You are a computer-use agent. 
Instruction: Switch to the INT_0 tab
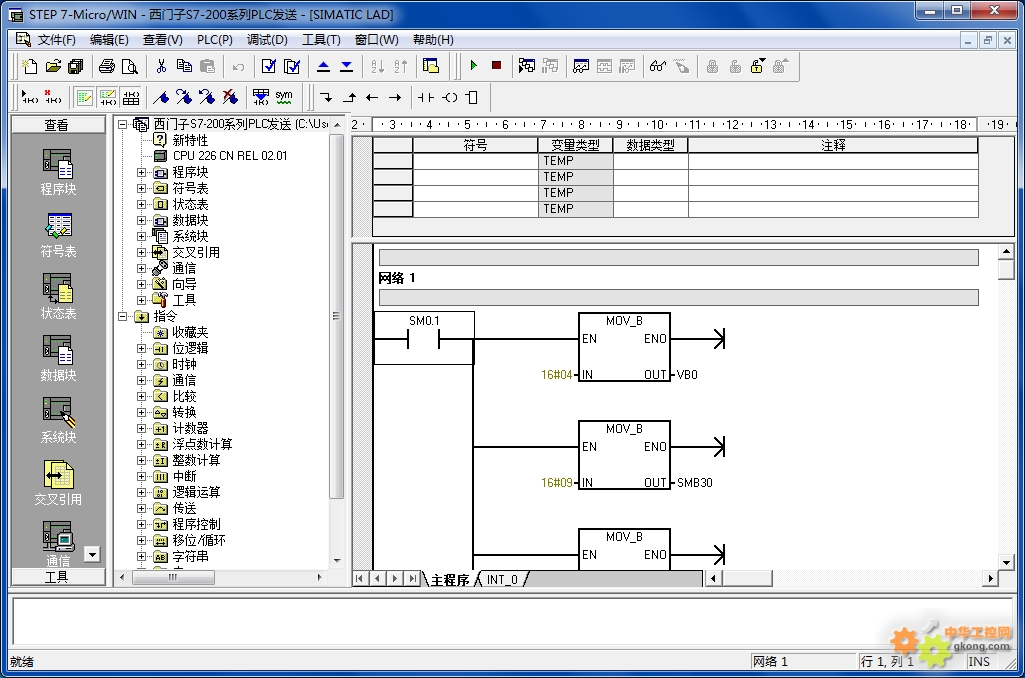point(502,579)
